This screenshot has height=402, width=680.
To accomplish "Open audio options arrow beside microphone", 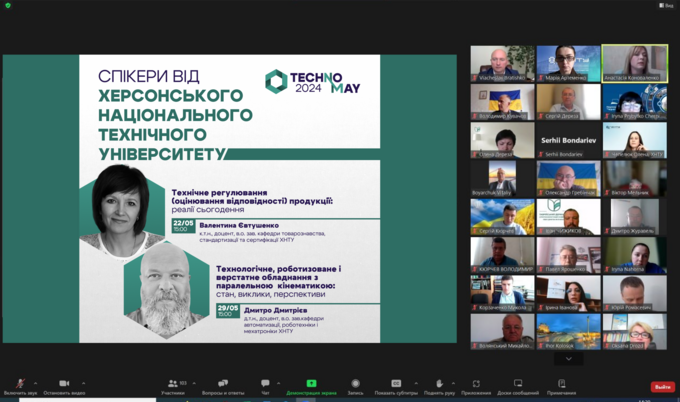I will click(36, 383).
